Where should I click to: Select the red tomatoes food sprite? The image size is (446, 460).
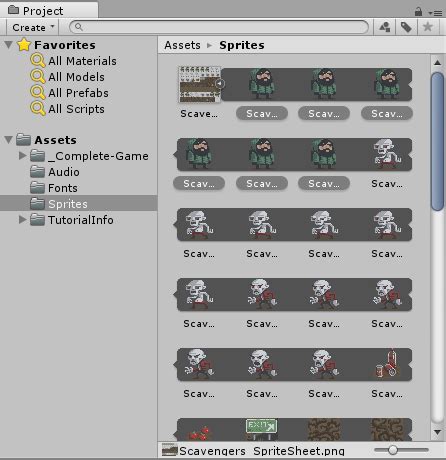click(199, 433)
